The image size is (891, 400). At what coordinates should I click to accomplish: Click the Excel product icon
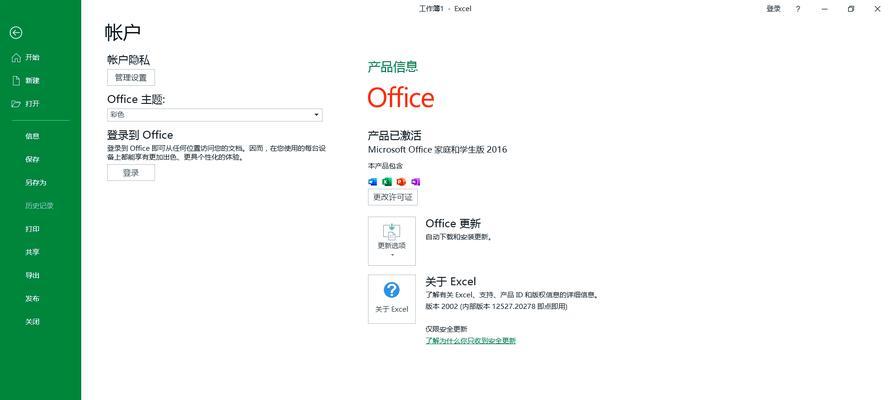(x=387, y=182)
